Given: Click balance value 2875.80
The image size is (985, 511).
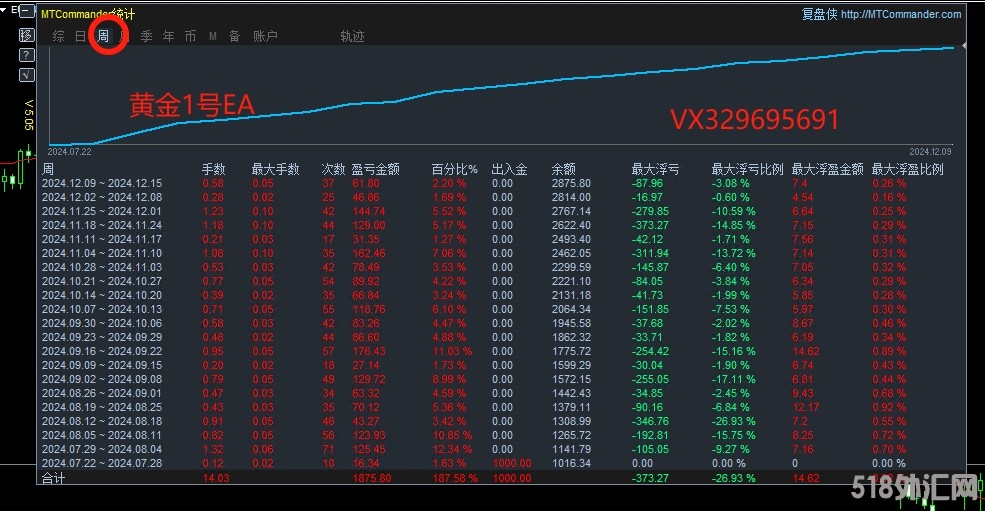Looking at the screenshot, I should (x=571, y=183).
